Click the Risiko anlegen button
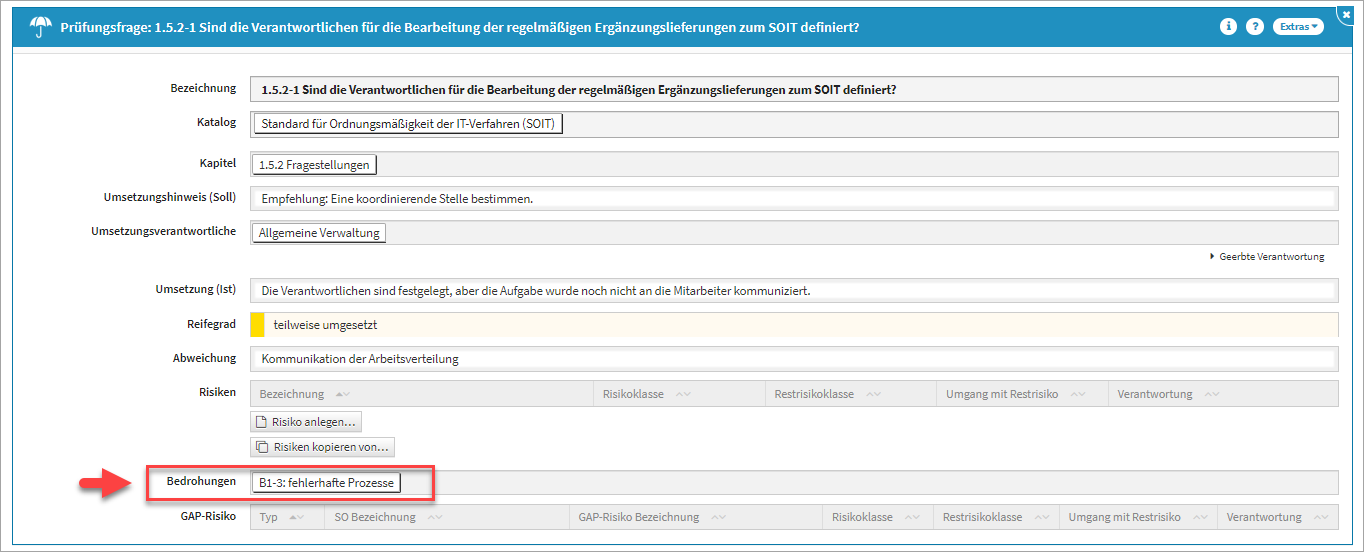This screenshot has width=1364, height=552. click(x=306, y=422)
